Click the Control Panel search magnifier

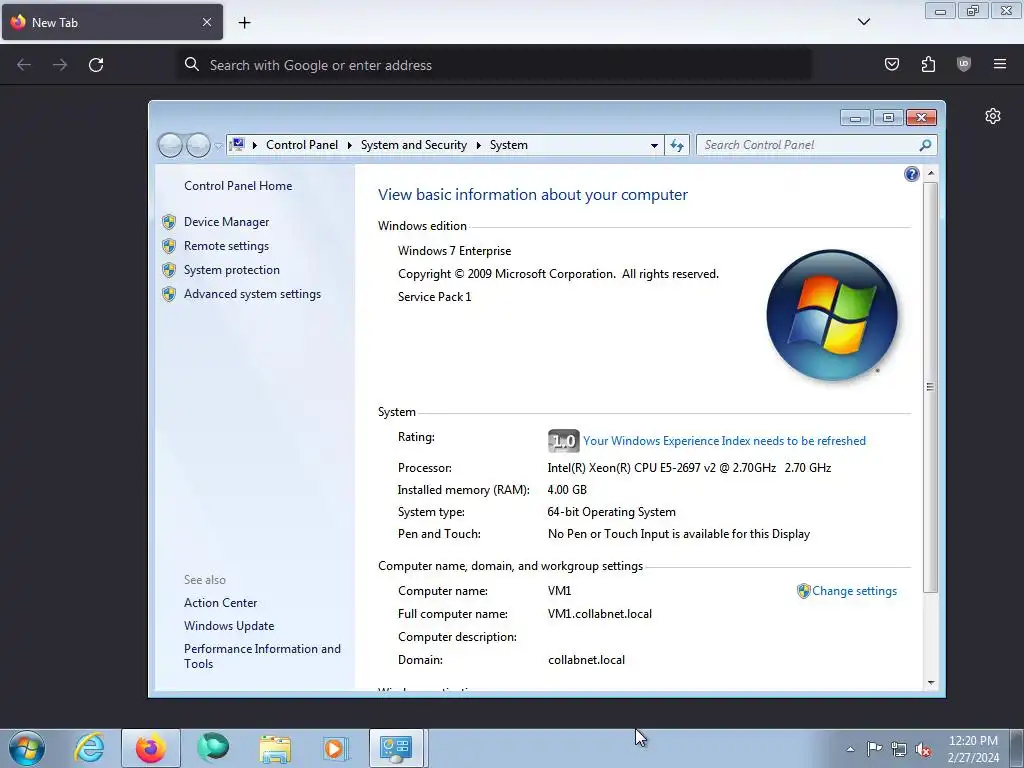(x=925, y=145)
